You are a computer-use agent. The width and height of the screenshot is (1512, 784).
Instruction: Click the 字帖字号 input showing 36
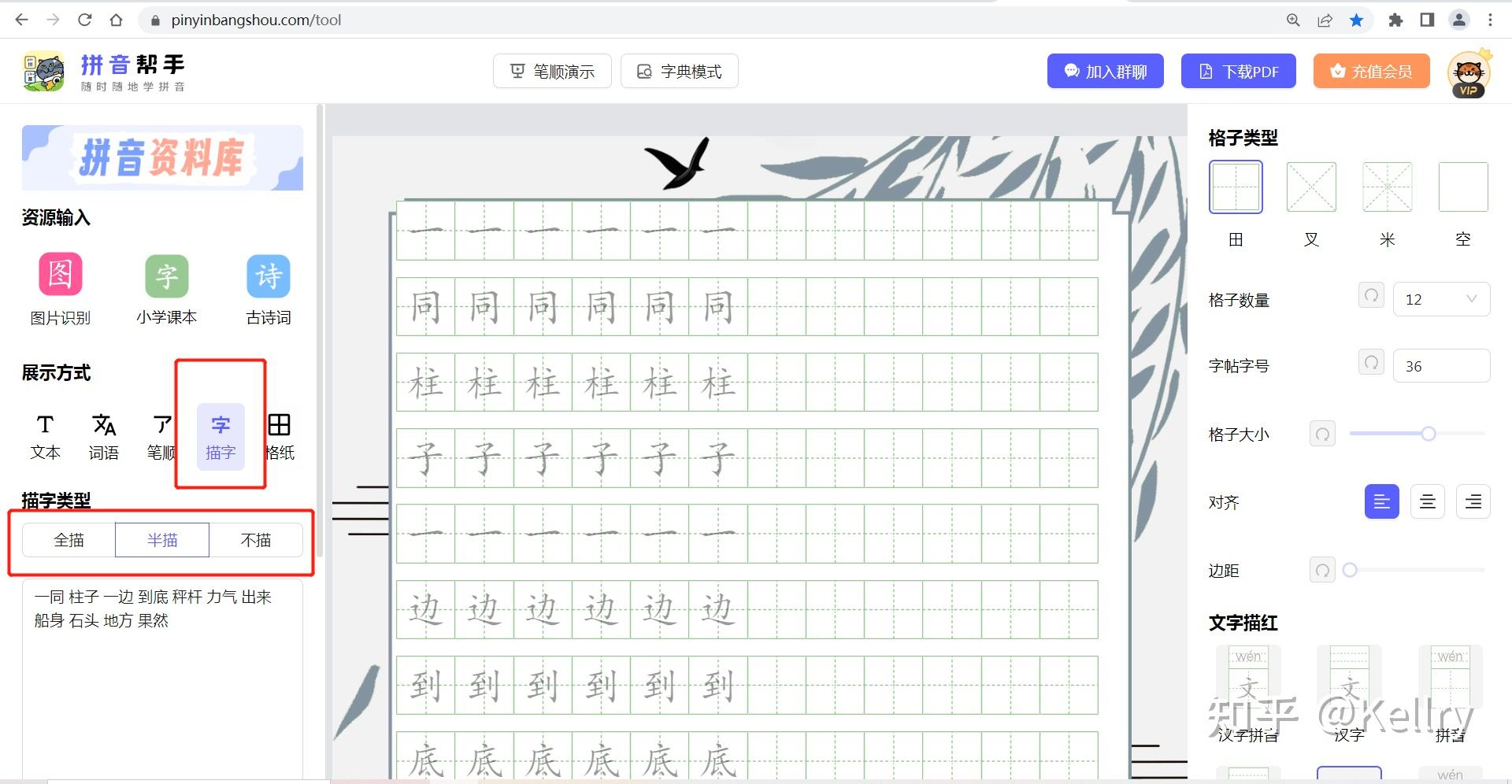click(1441, 366)
